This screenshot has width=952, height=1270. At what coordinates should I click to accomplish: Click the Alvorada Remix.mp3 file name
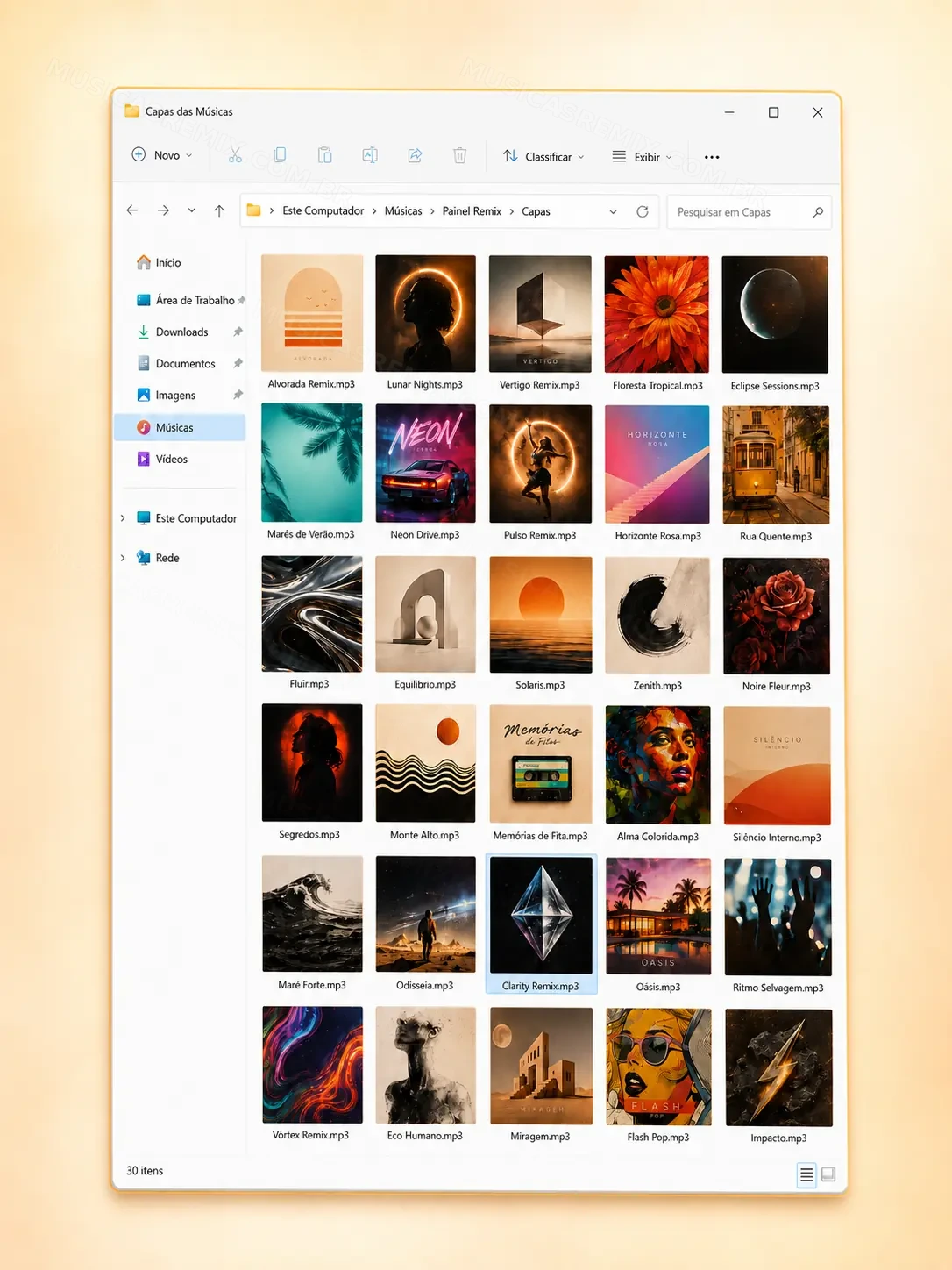(311, 384)
